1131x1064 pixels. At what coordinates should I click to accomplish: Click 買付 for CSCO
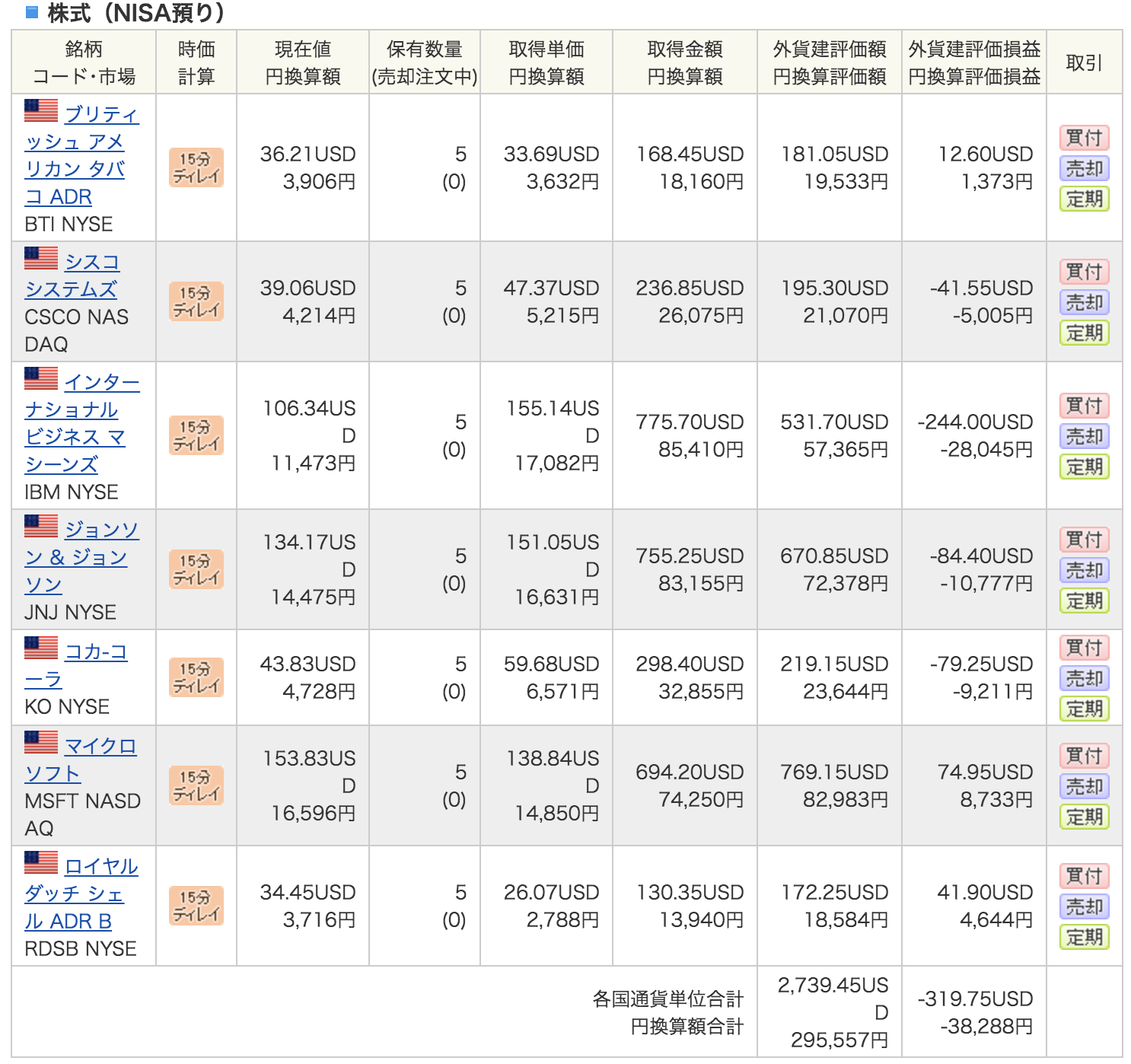coord(1085,272)
